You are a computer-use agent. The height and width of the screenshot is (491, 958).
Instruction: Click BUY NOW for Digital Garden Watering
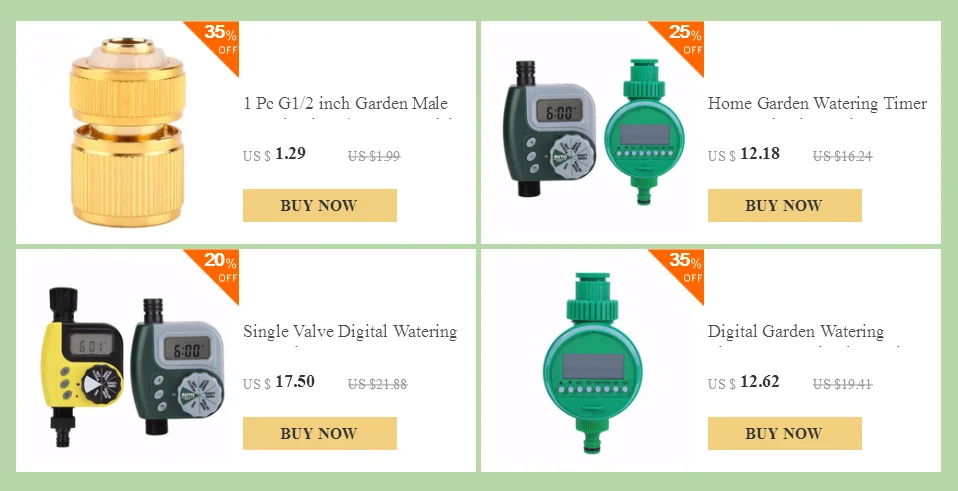[784, 433]
